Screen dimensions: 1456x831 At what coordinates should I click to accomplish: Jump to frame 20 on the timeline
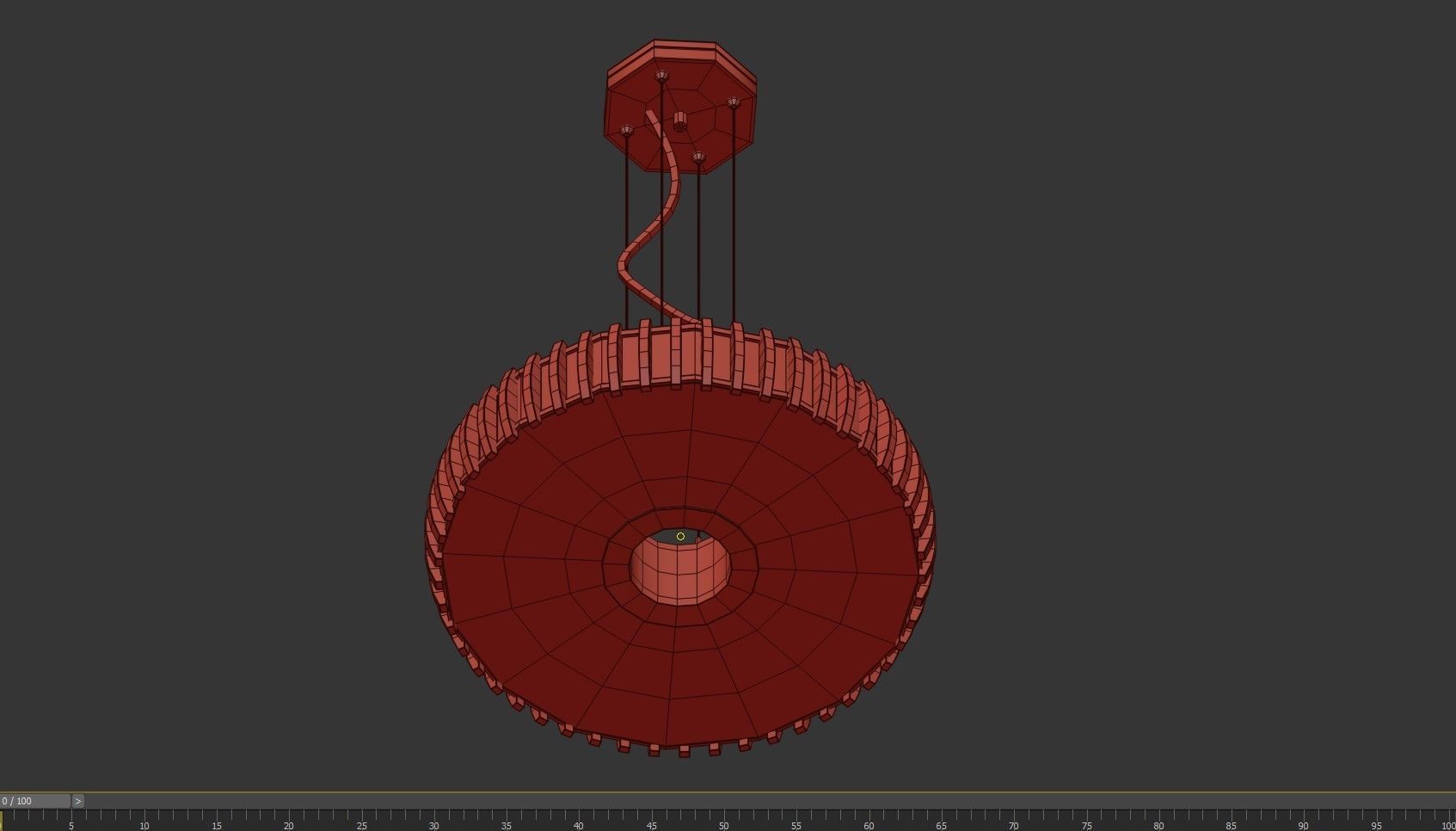click(289, 826)
